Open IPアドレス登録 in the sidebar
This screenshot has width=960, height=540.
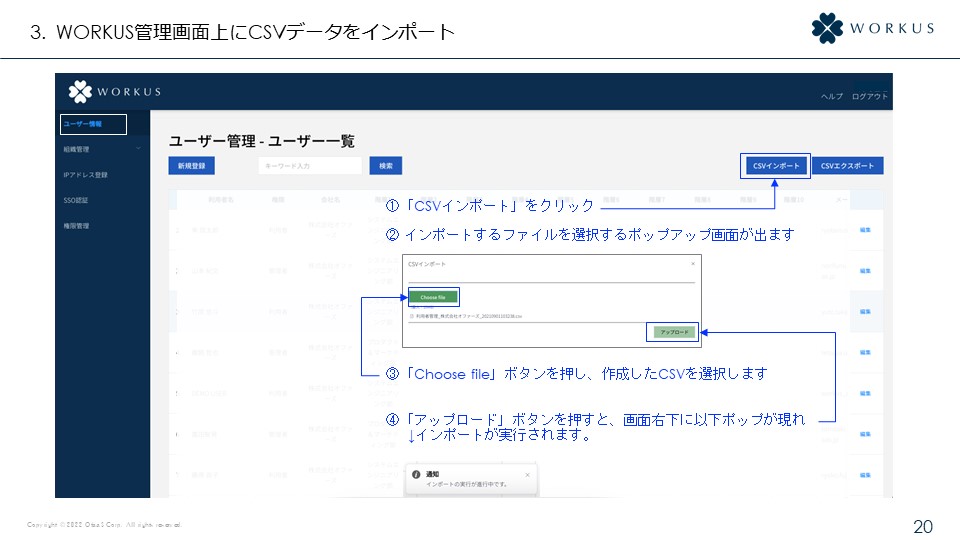(x=85, y=175)
